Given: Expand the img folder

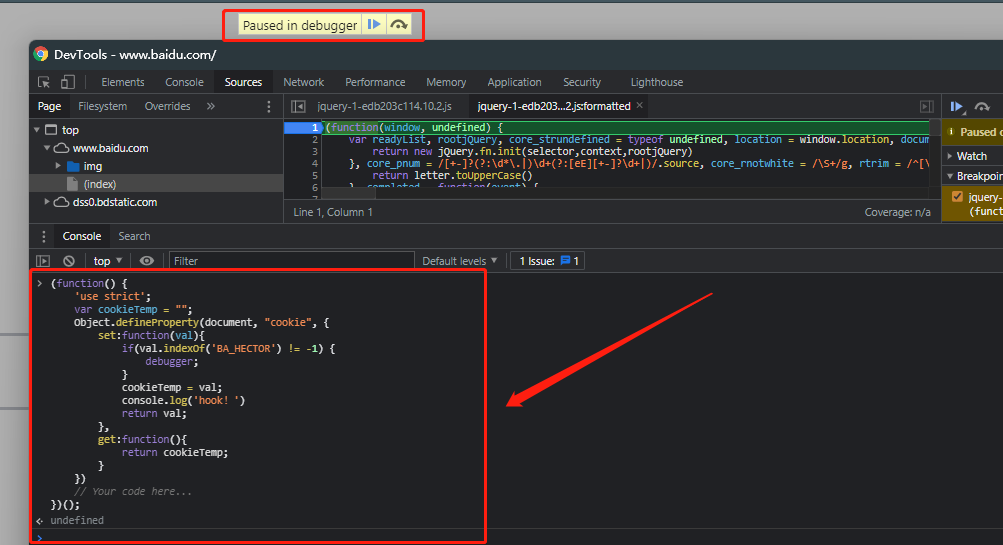Looking at the screenshot, I should coord(58,166).
